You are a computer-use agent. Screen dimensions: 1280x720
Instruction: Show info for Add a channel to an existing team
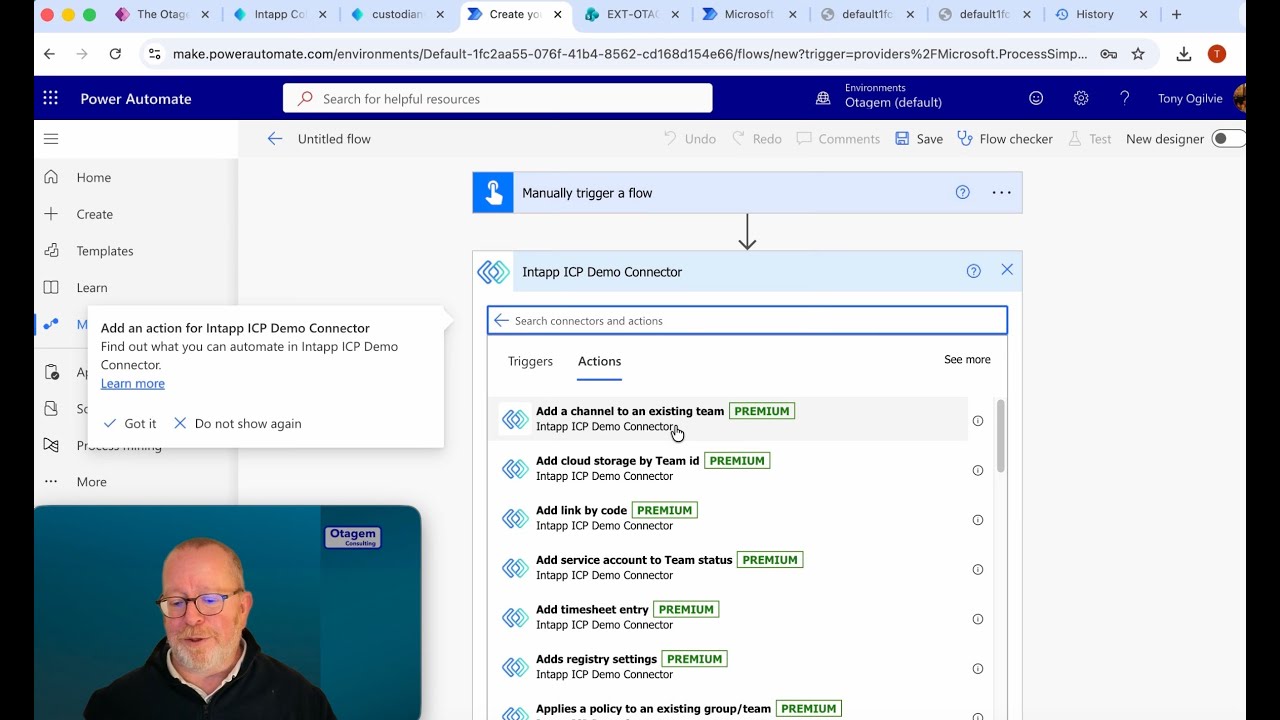978,421
